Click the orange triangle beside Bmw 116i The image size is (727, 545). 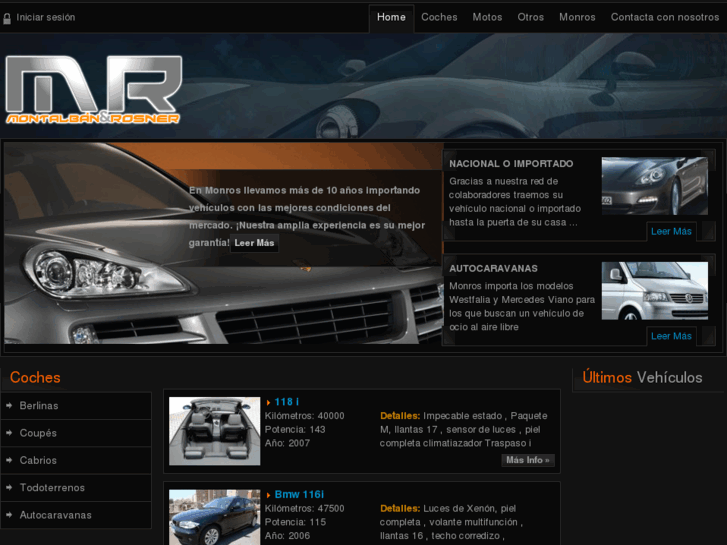point(268,495)
